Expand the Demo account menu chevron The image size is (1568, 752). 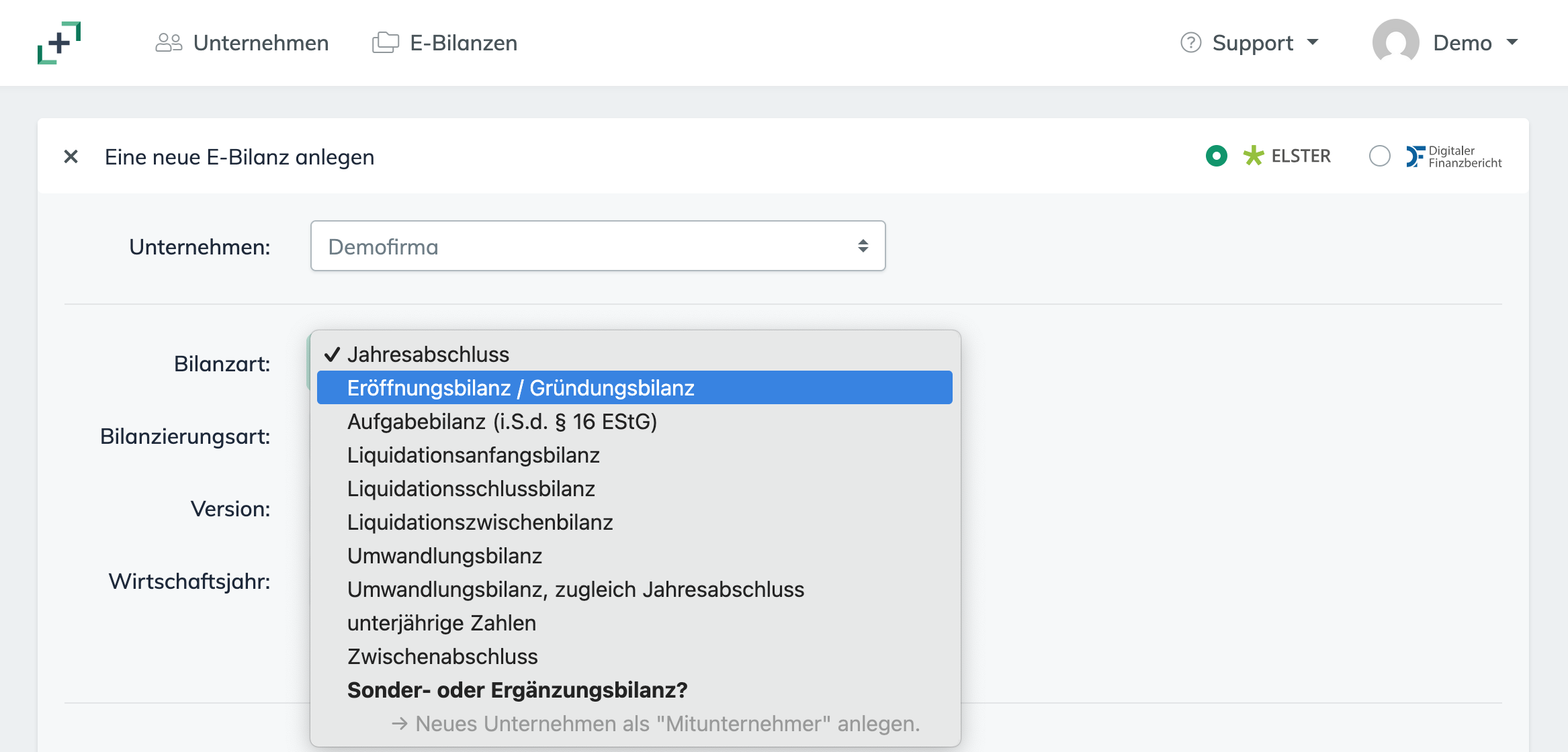click(1512, 42)
